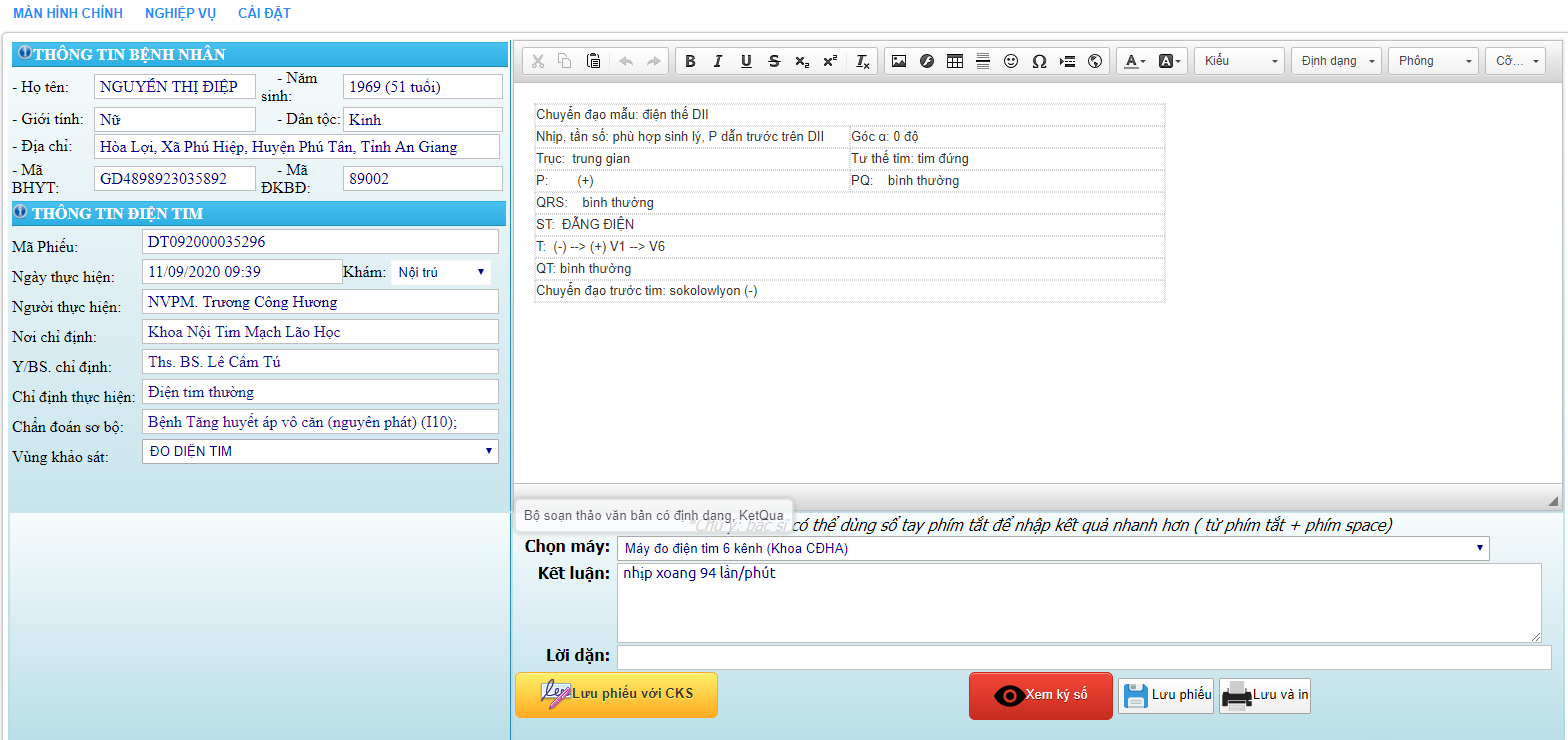
Task: Insert a smiley emoticon
Action: pos(1011,61)
